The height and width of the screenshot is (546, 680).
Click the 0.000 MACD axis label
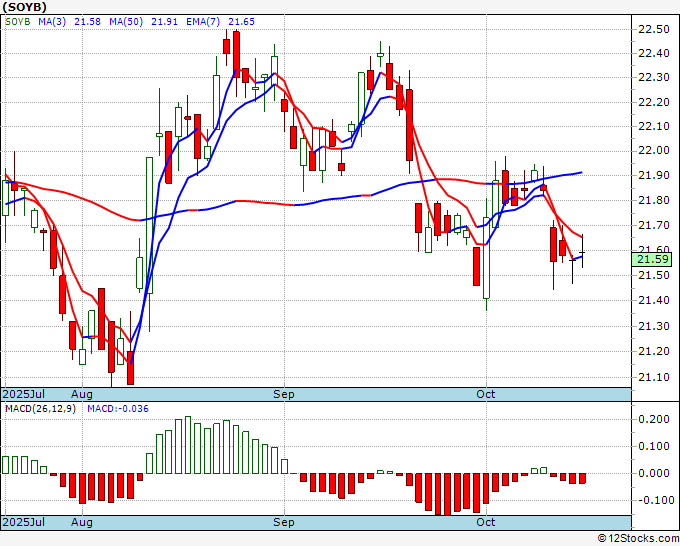(654, 473)
